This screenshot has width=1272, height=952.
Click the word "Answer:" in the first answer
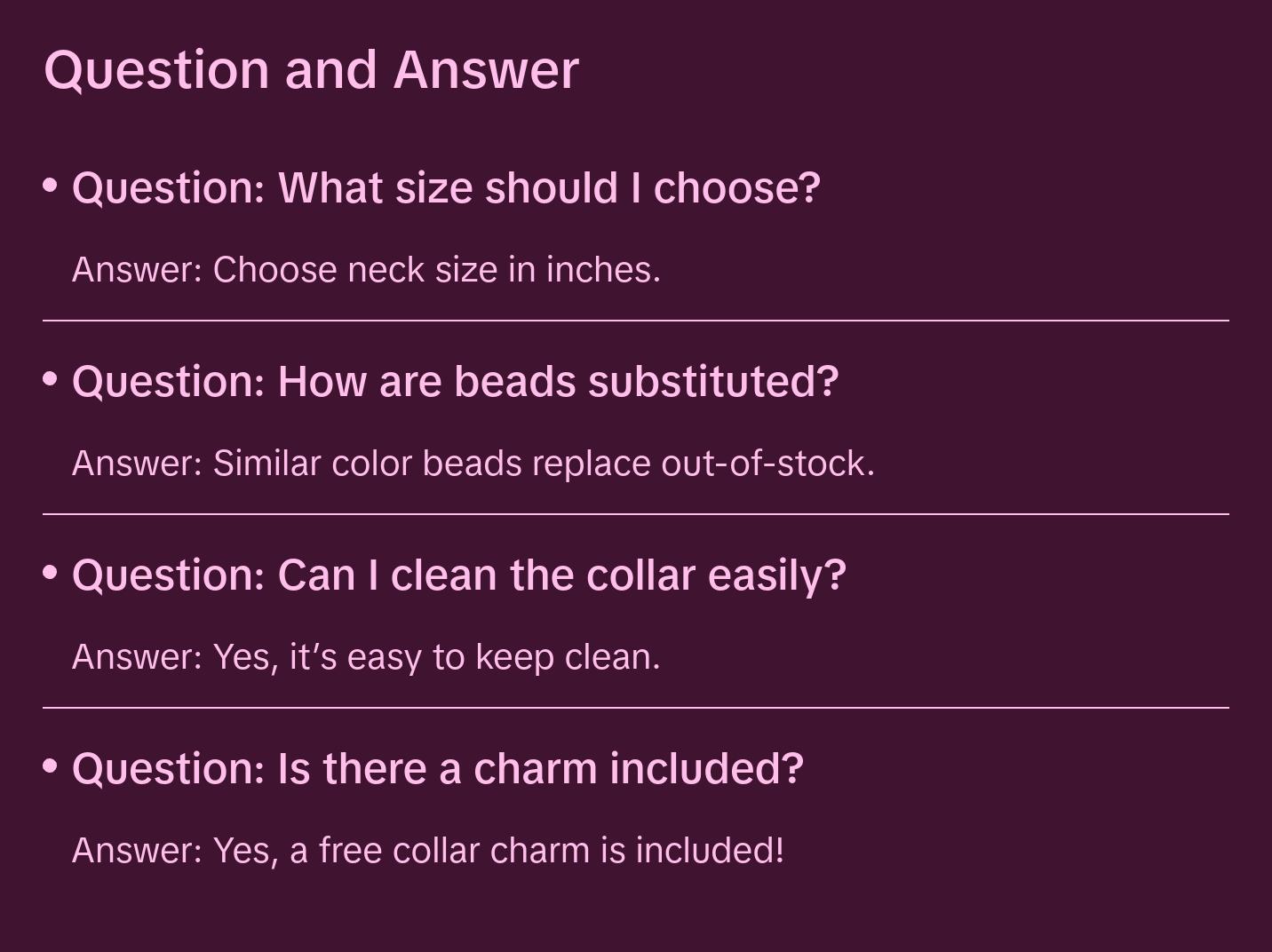coord(138,270)
